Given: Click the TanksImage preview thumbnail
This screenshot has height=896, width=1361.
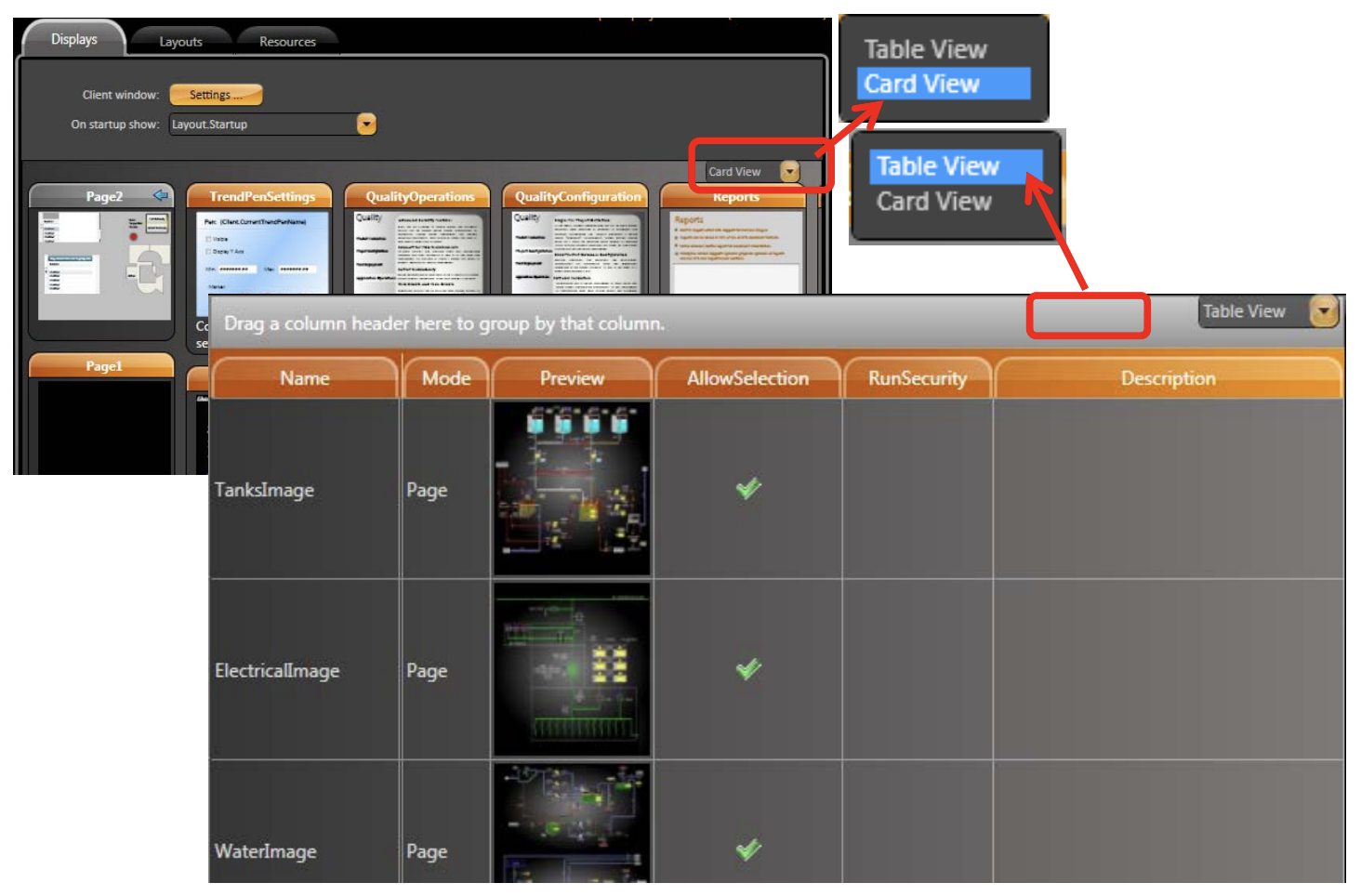Looking at the screenshot, I should click(x=572, y=488).
